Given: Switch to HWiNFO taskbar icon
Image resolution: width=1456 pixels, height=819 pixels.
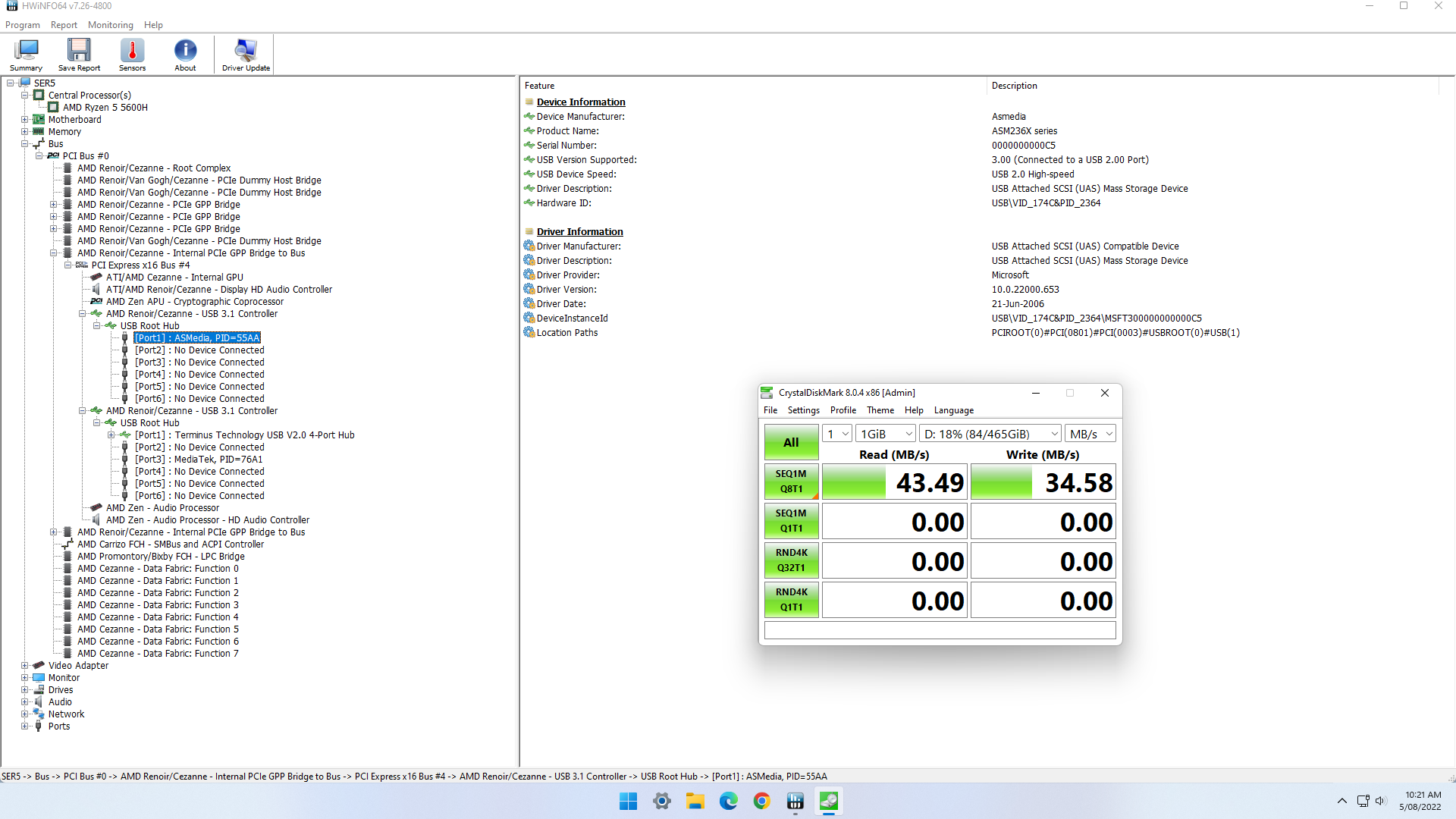Looking at the screenshot, I should pos(795,801).
